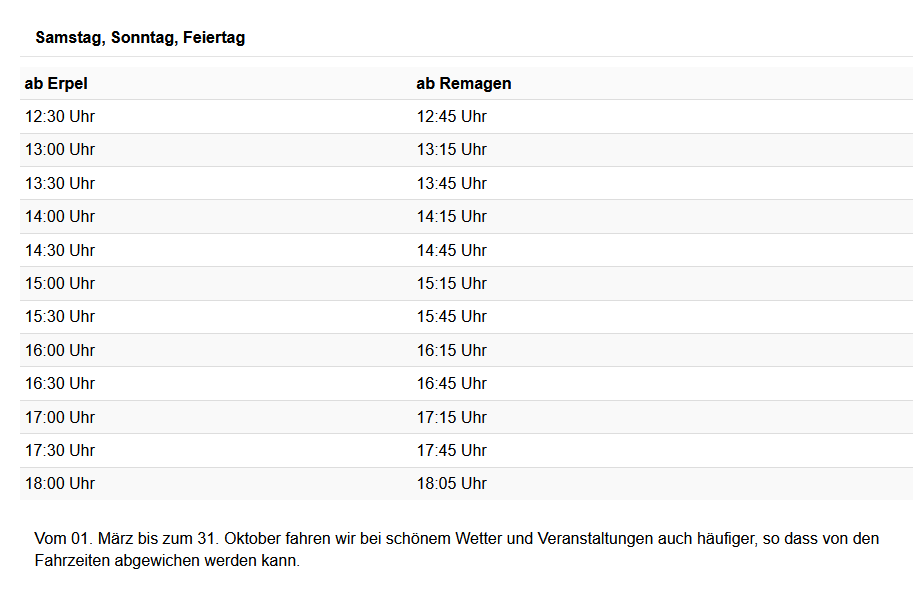Pick the 13:15 Uhr Remagen time
The width and height of the screenshot is (913, 596).
tap(452, 150)
